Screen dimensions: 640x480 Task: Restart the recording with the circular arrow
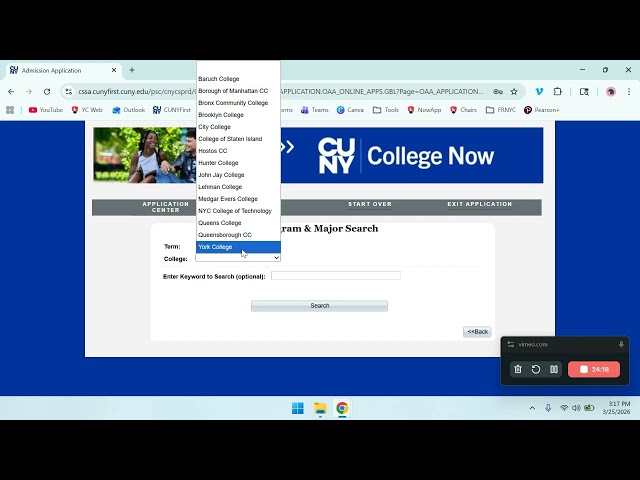(x=536, y=369)
